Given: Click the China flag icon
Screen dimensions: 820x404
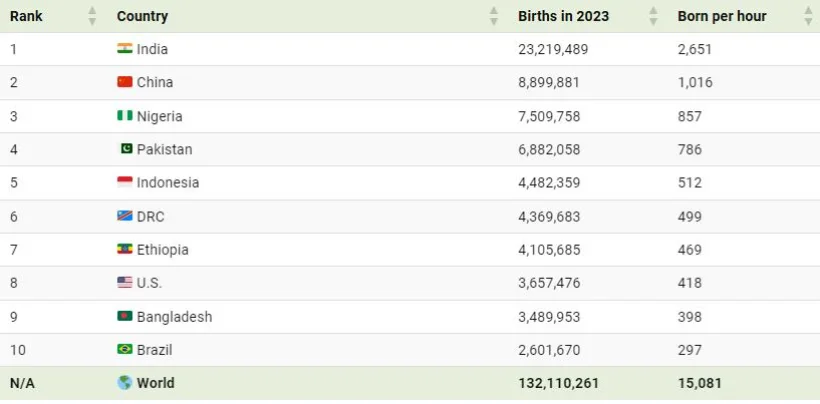Looking at the screenshot, I should tap(124, 82).
